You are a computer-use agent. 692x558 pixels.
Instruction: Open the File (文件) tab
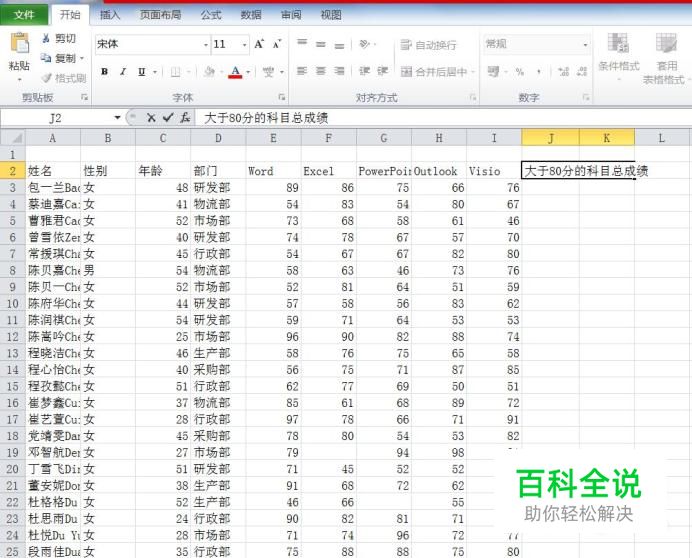[x=24, y=15]
